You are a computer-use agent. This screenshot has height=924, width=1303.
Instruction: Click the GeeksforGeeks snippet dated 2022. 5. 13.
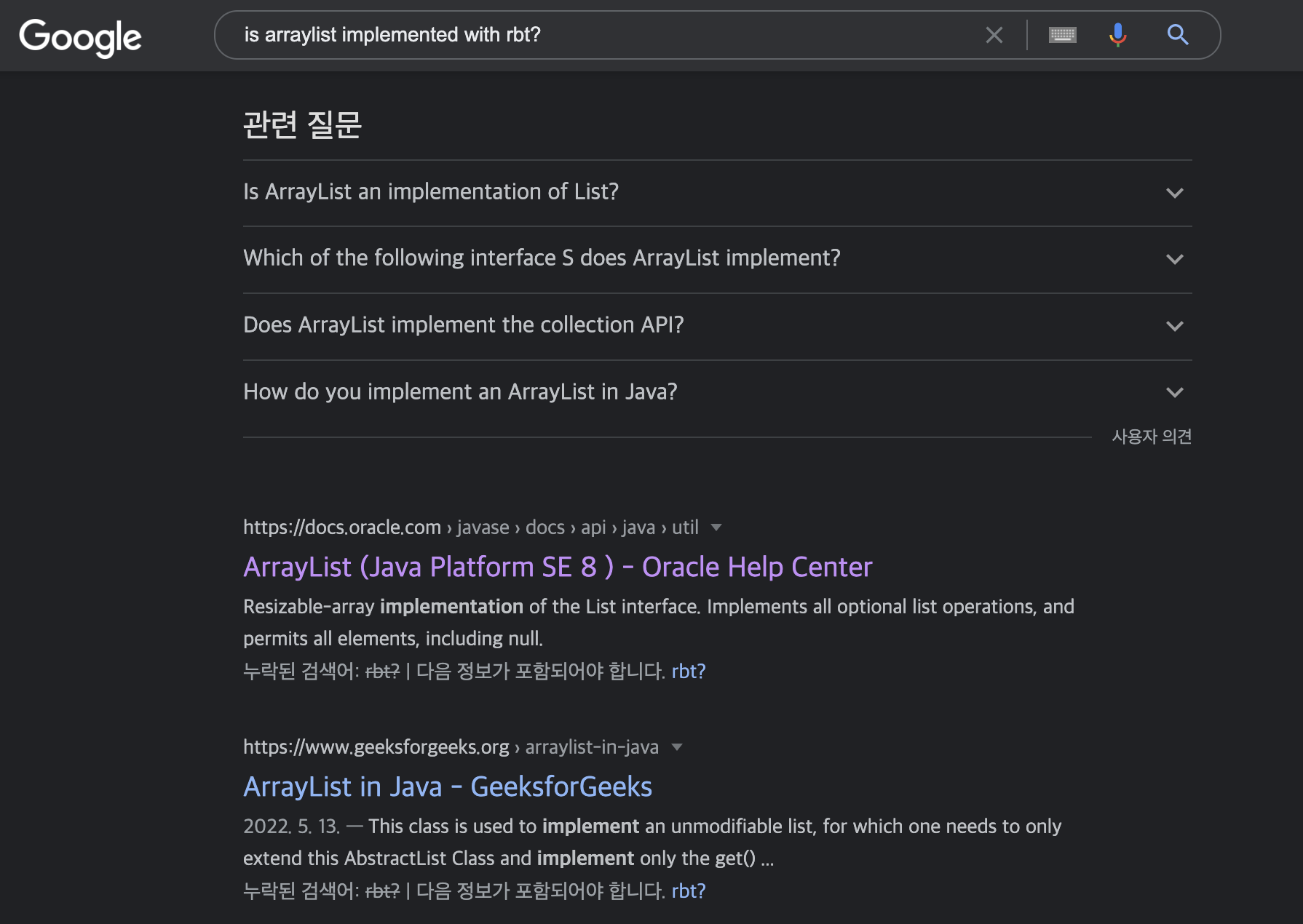pyautogui.click(x=652, y=842)
